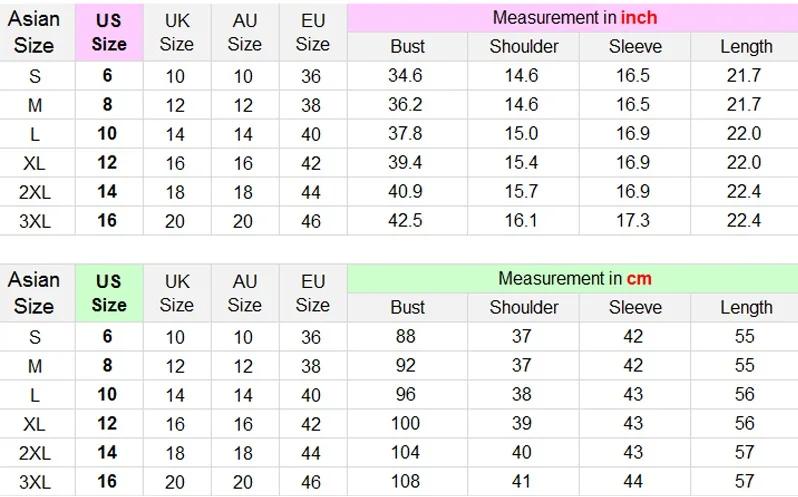This screenshot has height=497, width=798.
Task: Click the pink US Size header cell
Action: tap(109, 32)
